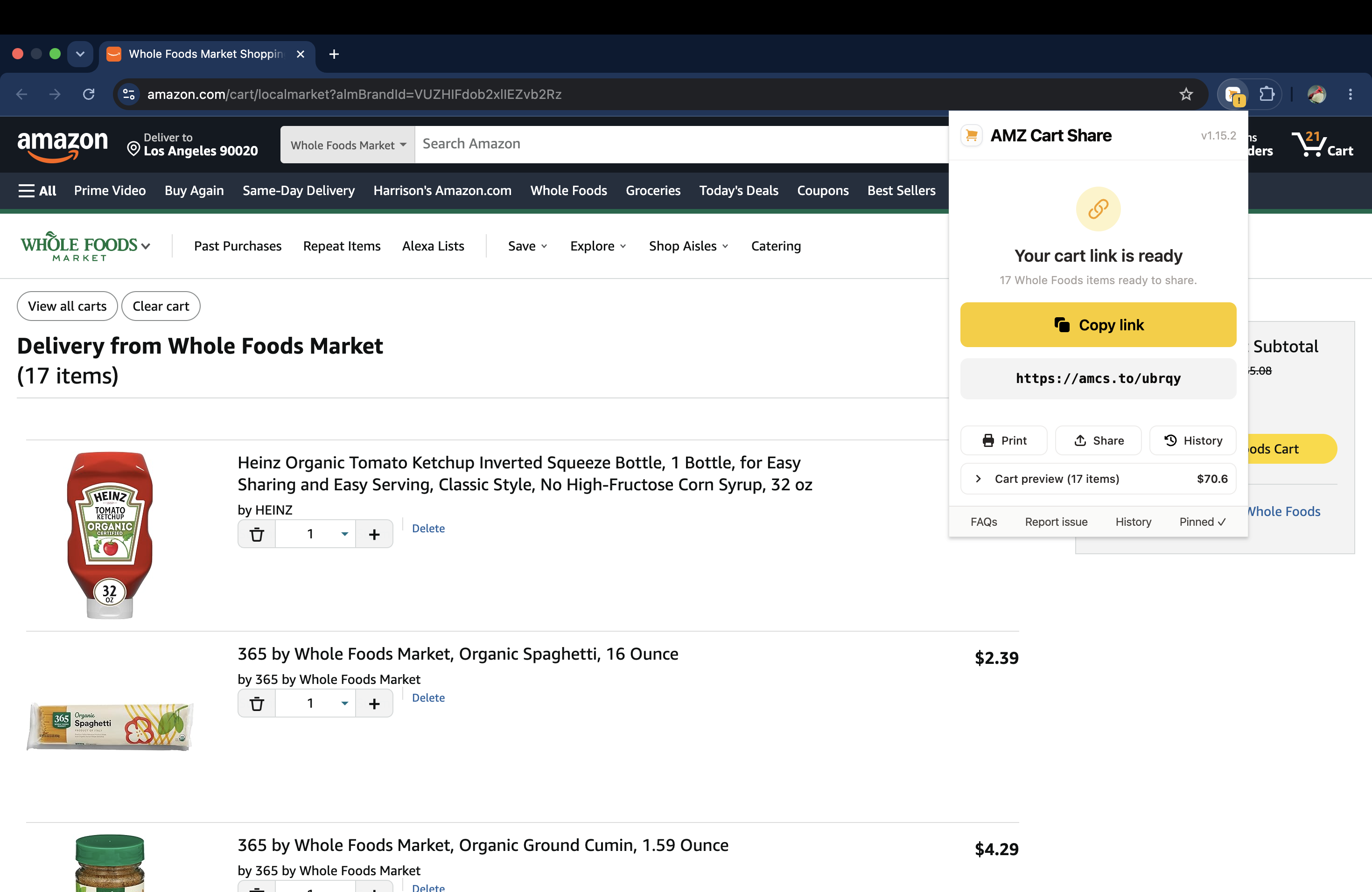1372x892 pixels.
Task: Open Today's Deals
Action: pyautogui.click(x=738, y=191)
